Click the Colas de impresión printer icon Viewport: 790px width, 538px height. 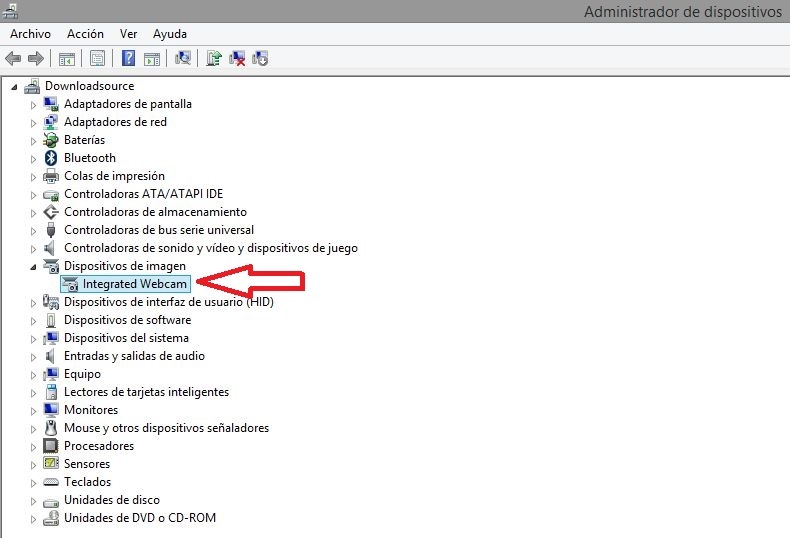[x=50, y=176]
